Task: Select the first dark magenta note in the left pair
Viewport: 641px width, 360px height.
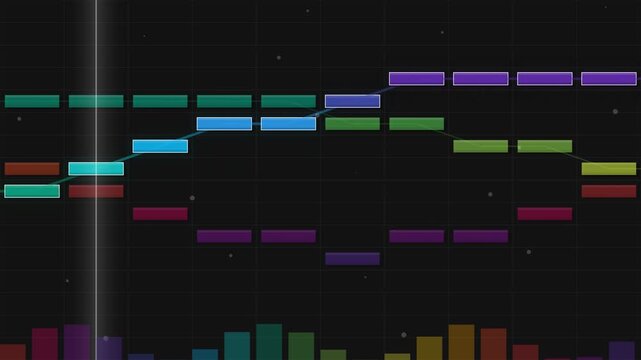Action: point(224,236)
